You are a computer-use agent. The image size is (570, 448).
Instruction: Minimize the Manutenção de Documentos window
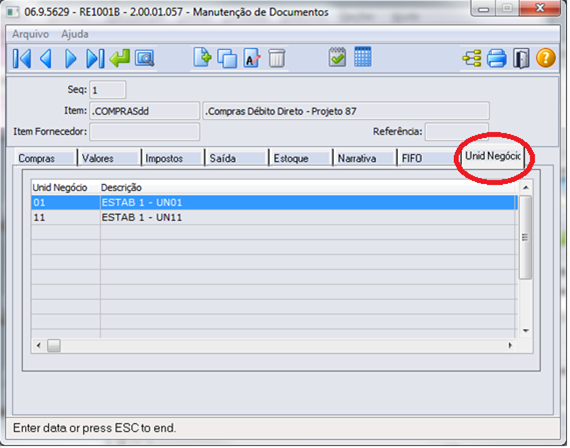(x=483, y=8)
